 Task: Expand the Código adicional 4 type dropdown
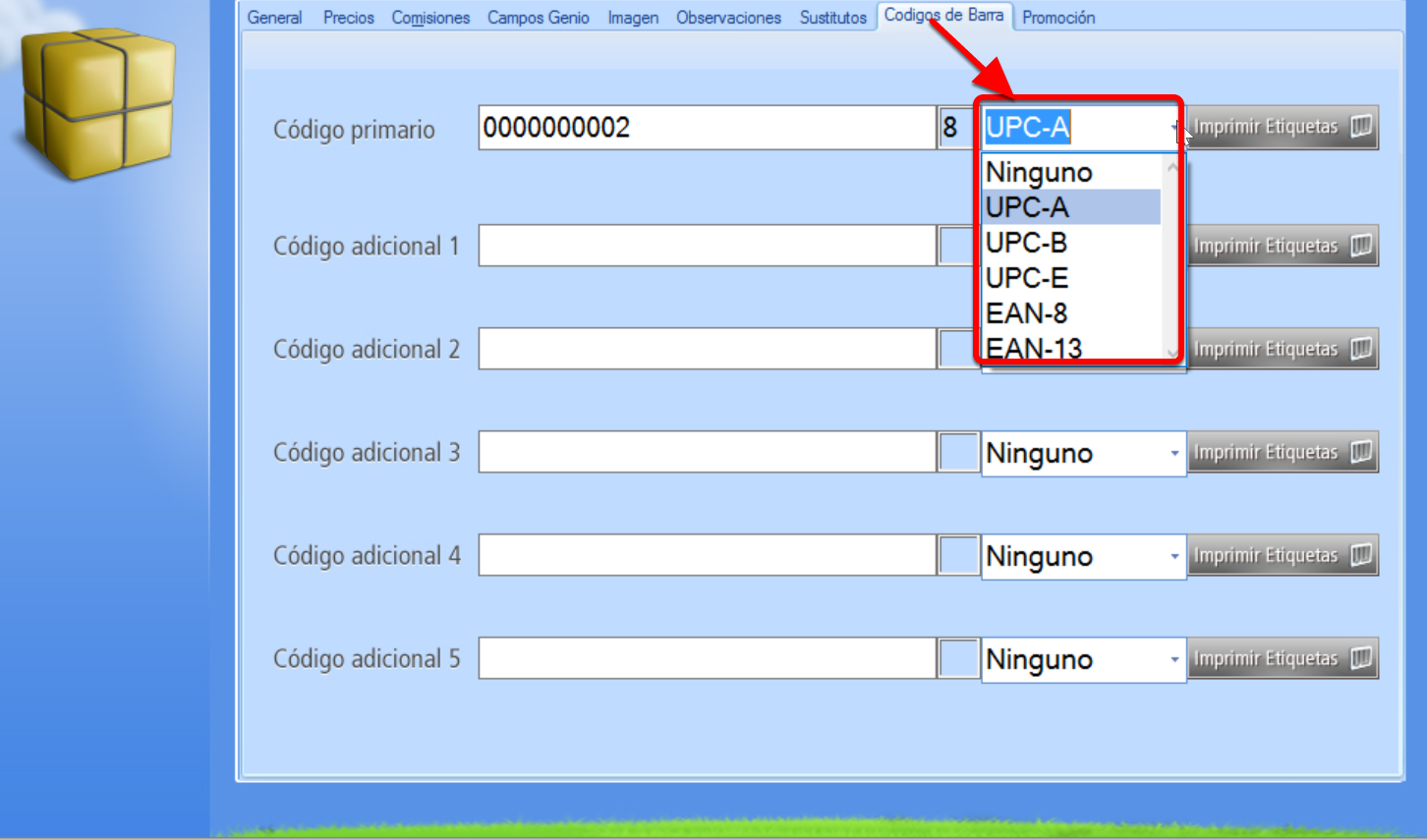pos(1174,556)
